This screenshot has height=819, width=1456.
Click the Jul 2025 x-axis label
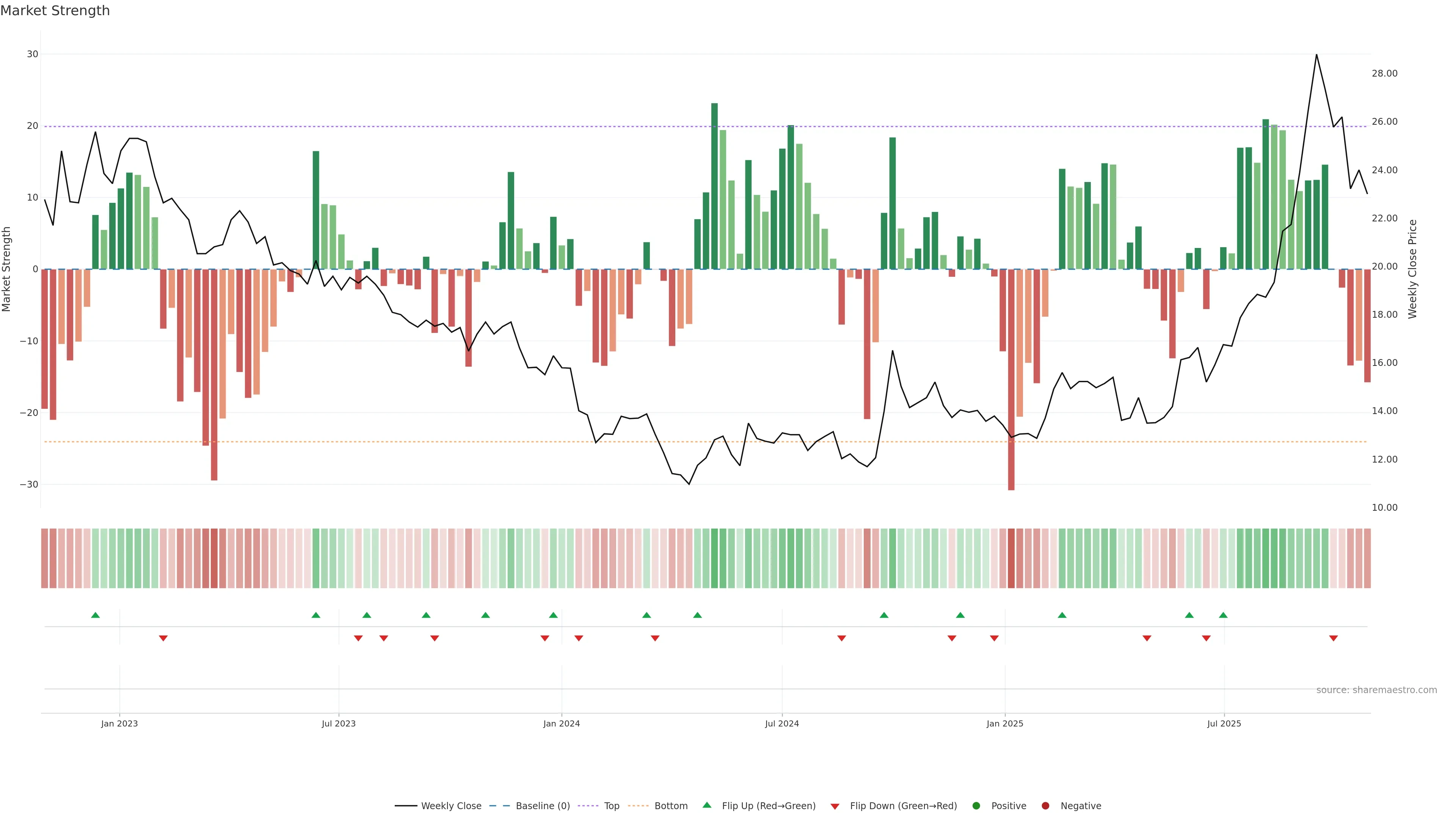click(1224, 723)
